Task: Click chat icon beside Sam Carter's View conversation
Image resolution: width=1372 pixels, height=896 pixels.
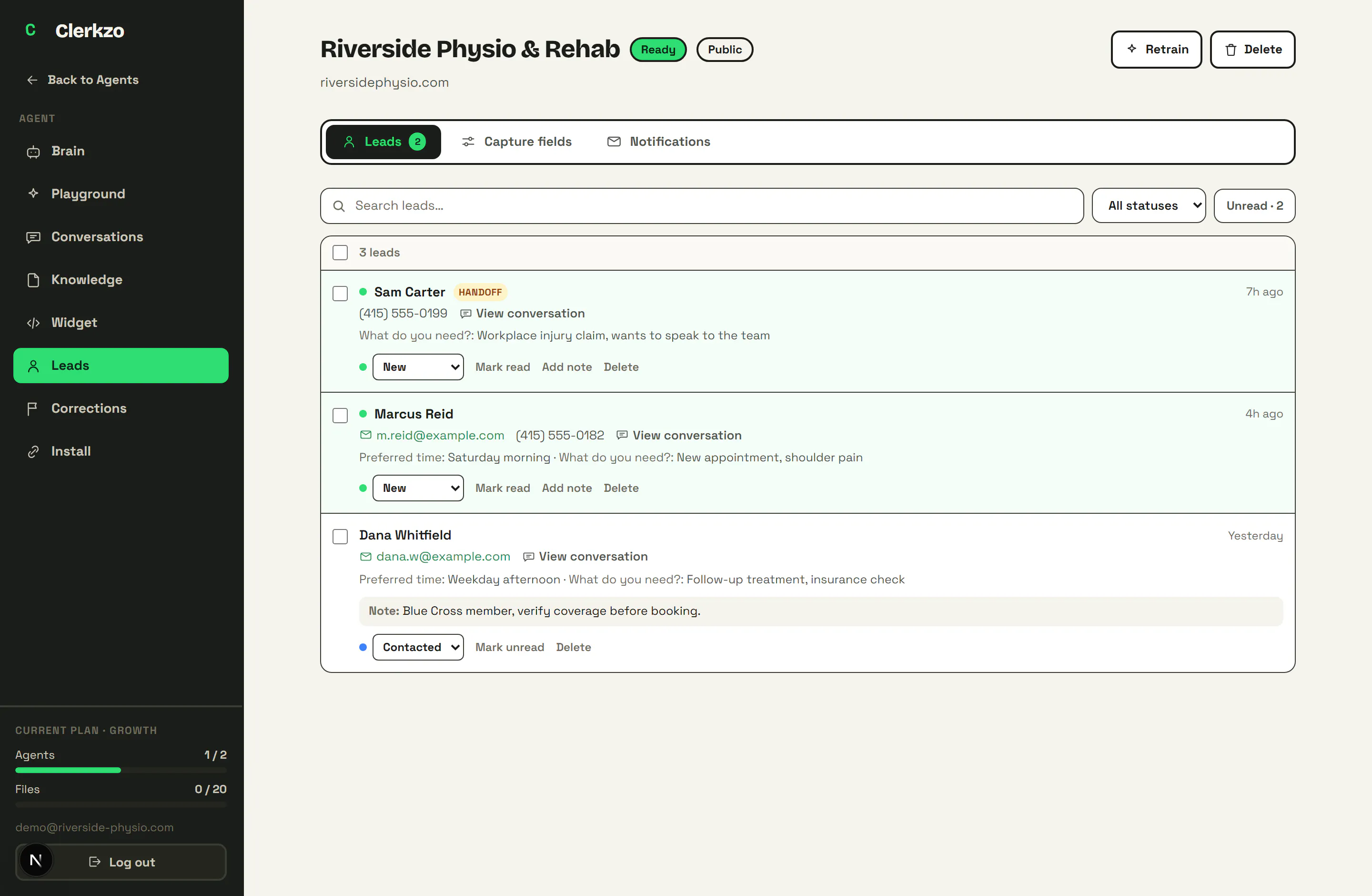Action: click(x=466, y=314)
